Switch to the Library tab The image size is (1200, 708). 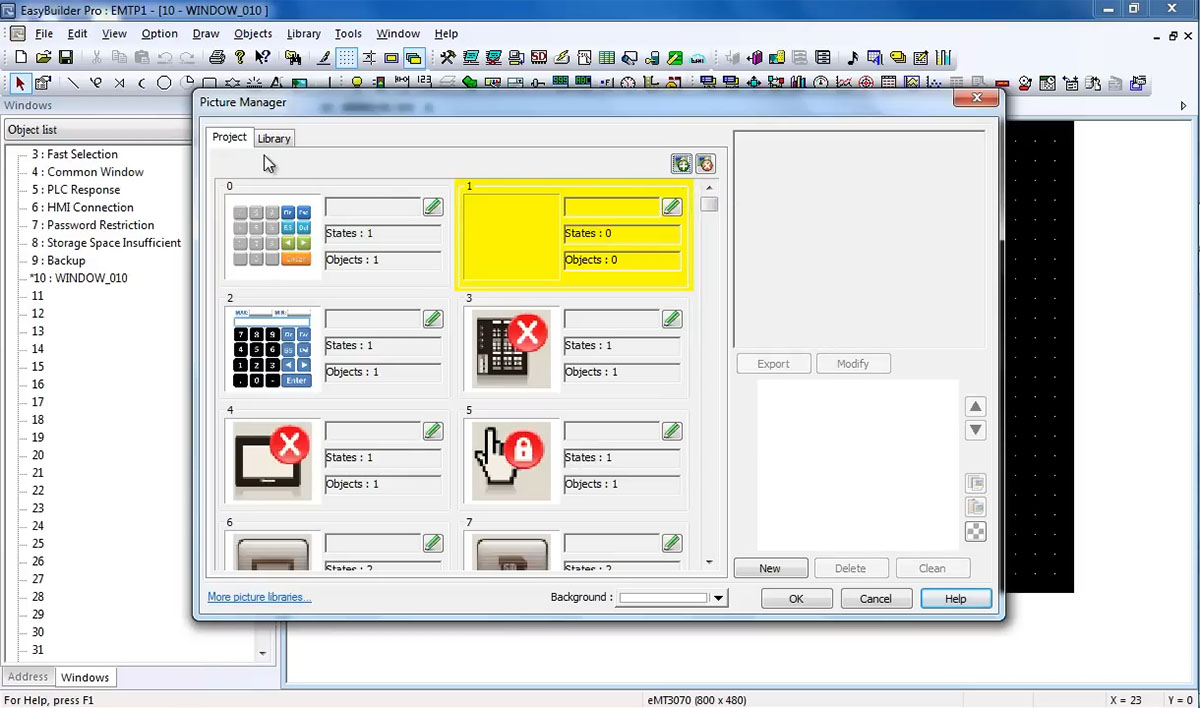click(274, 139)
